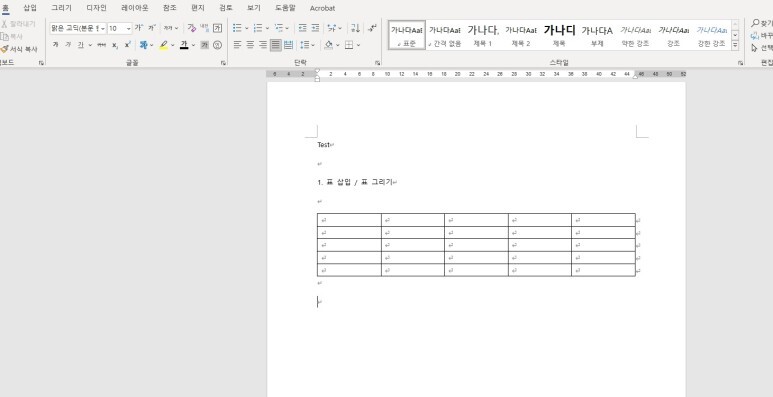Viewport: 773px width, 397px height.
Task: Increase font size with grow font icon
Action: pos(139,28)
